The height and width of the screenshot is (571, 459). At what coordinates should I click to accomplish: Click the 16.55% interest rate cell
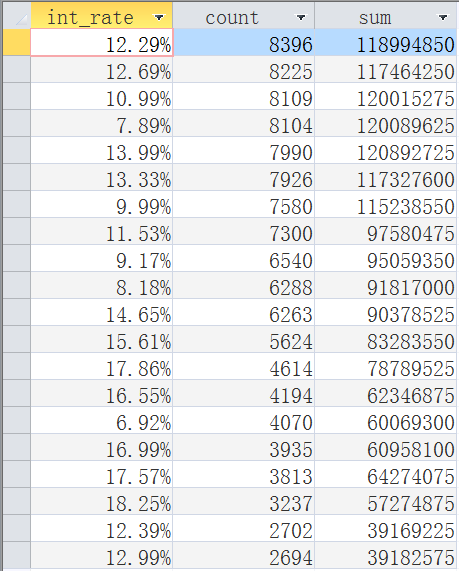102,393
